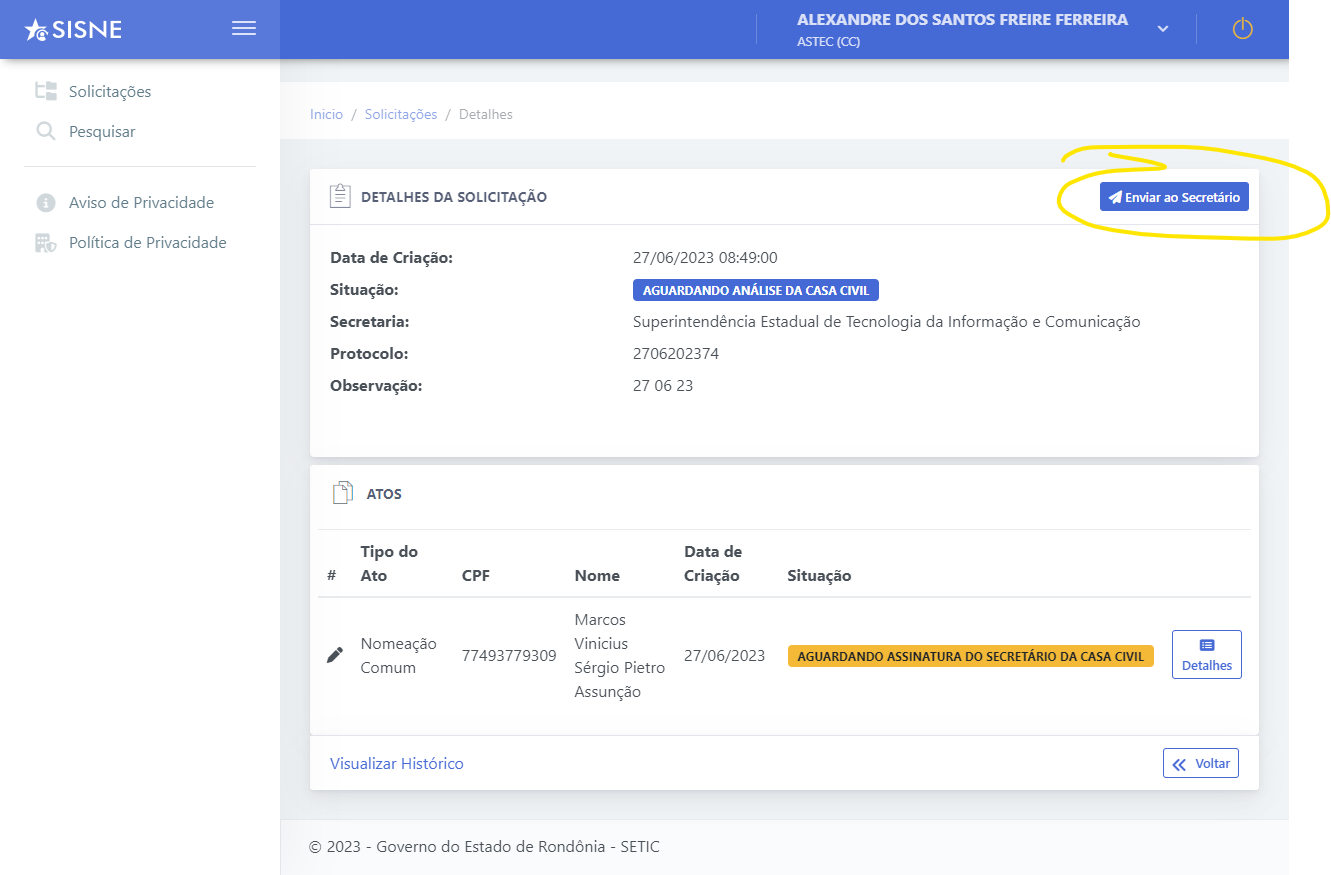The height and width of the screenshot is (875, 1331).
Task: Click the CPF column header
Action: [476, 575]
